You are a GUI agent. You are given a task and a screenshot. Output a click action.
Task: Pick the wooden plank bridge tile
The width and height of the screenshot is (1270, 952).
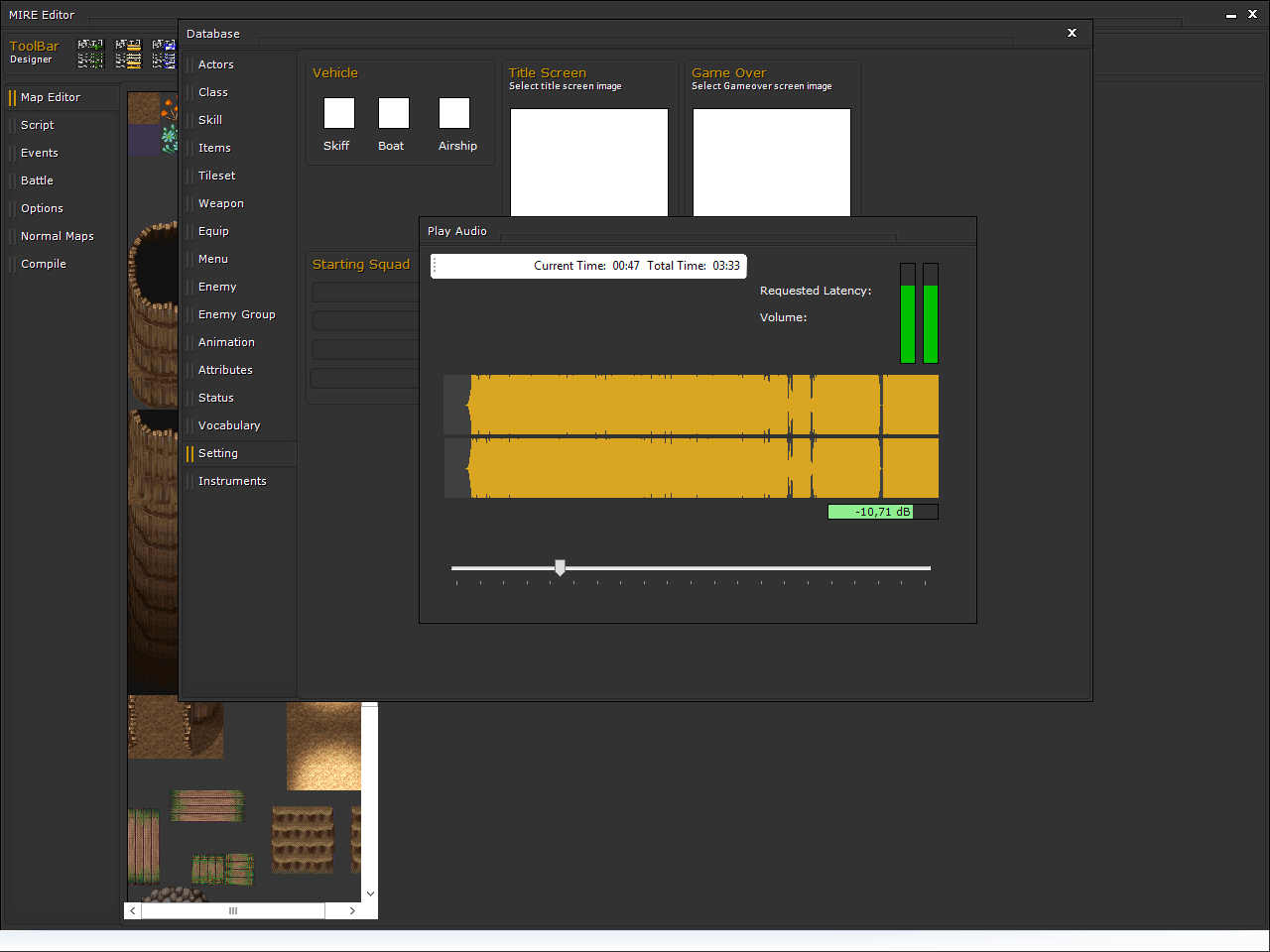(207, 805)
